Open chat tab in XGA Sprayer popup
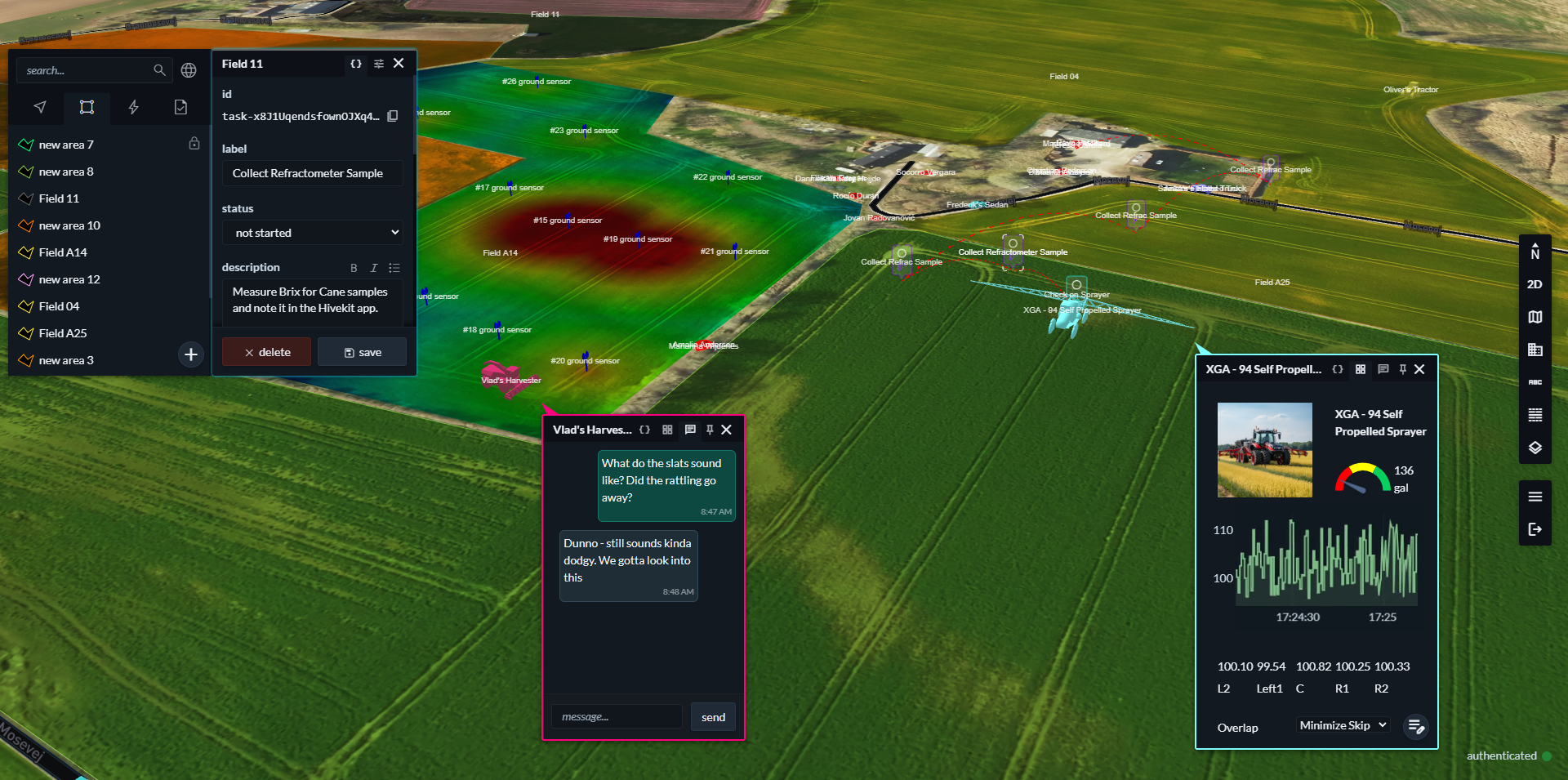The width and height of the screenshot is (1568, 780). (x=1383, y=369)
